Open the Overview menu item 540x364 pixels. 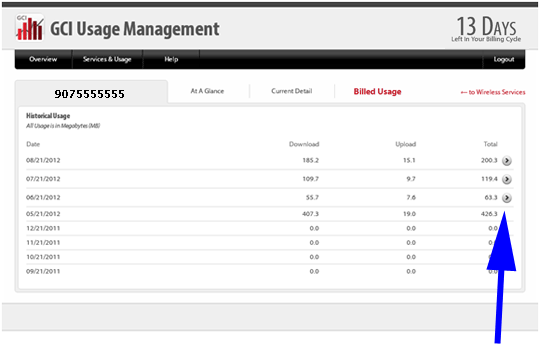[x=43, y=59]
